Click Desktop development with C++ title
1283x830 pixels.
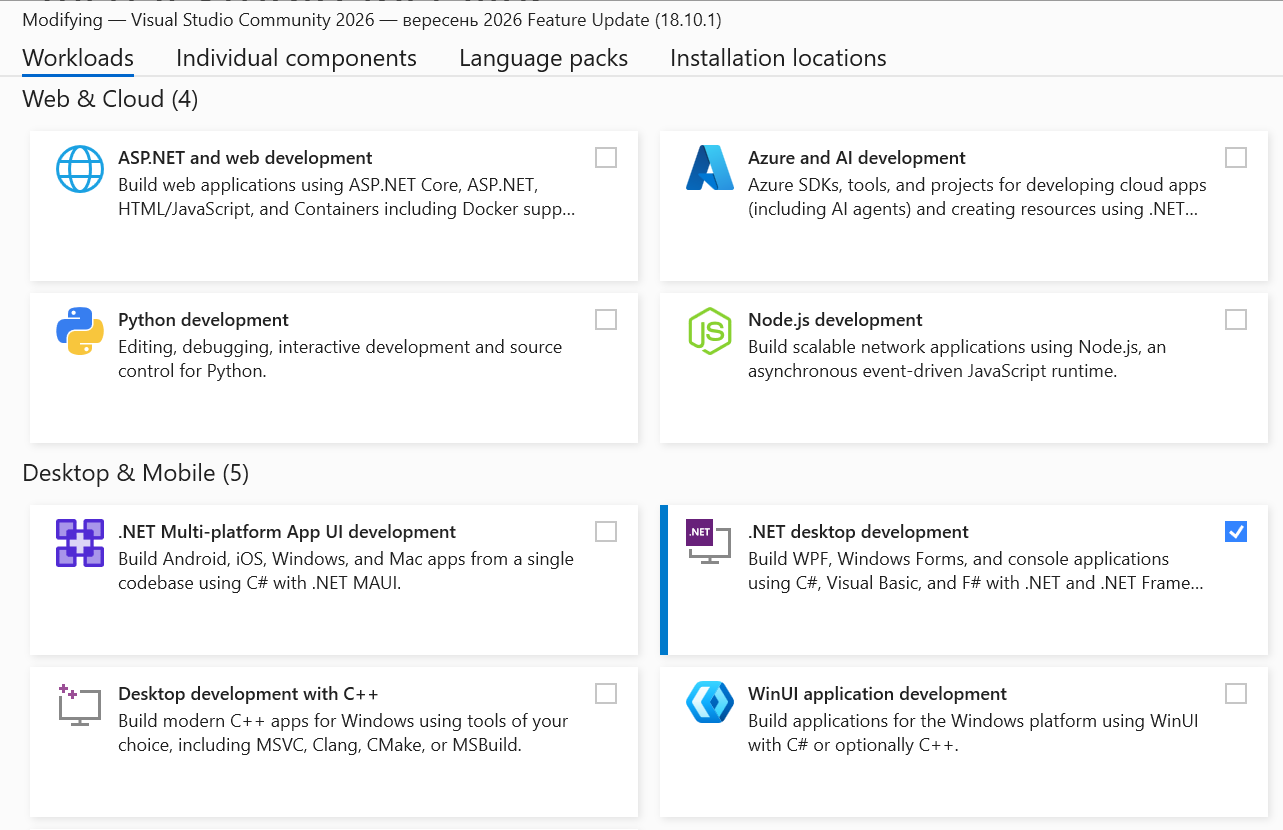coord(248,694)
